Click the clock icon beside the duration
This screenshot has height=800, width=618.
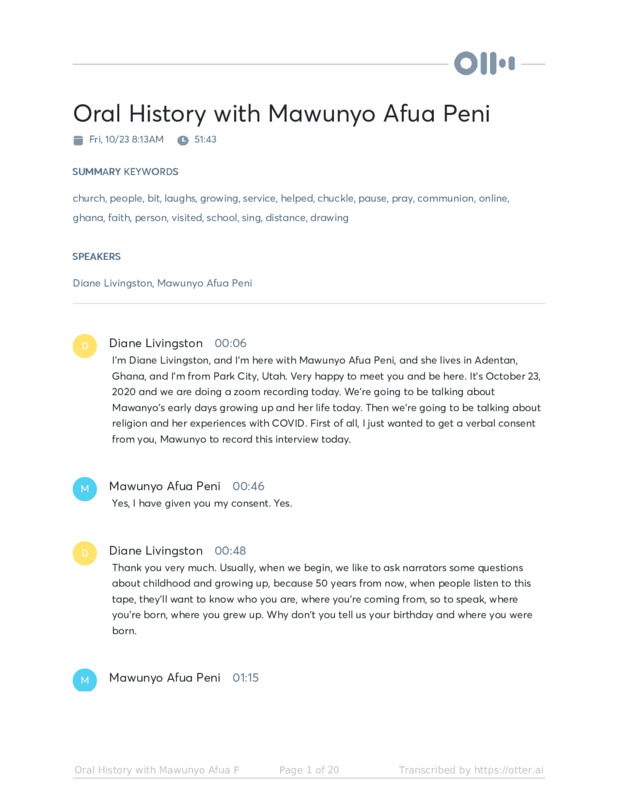point(183,140)
